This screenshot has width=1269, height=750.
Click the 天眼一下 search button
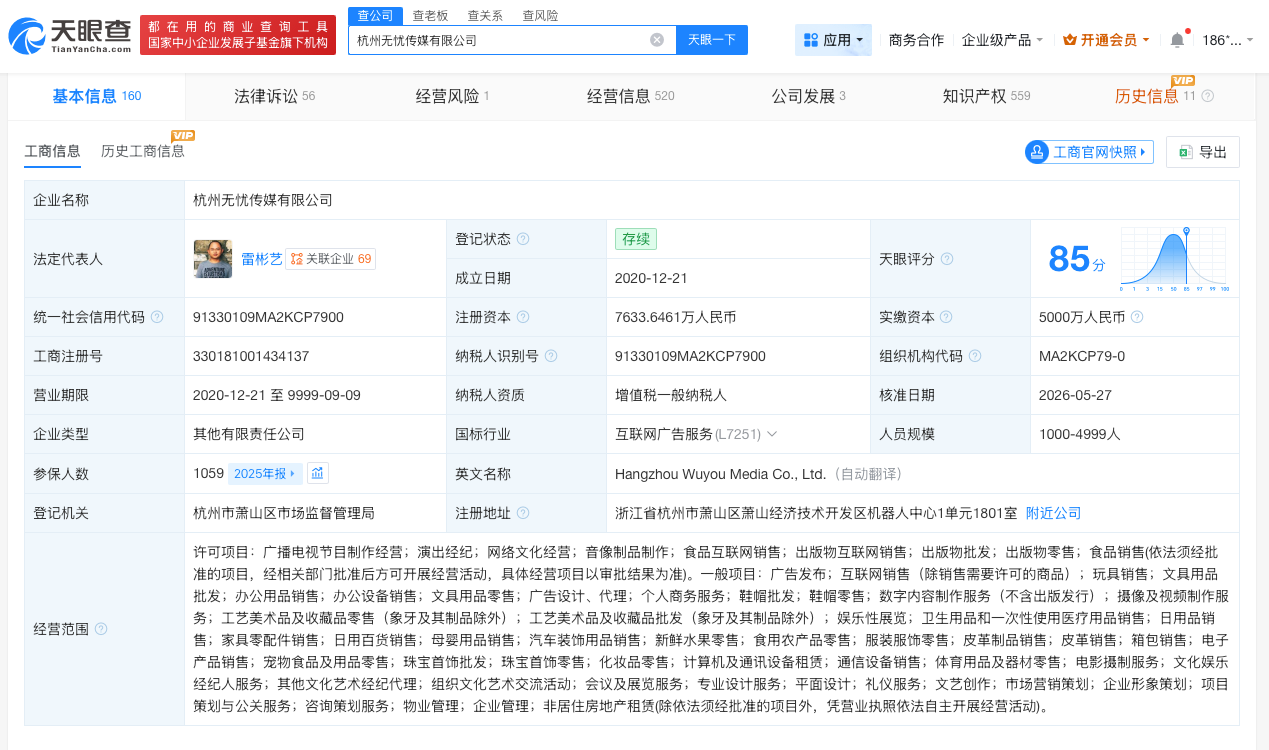(x=712, y=40)
